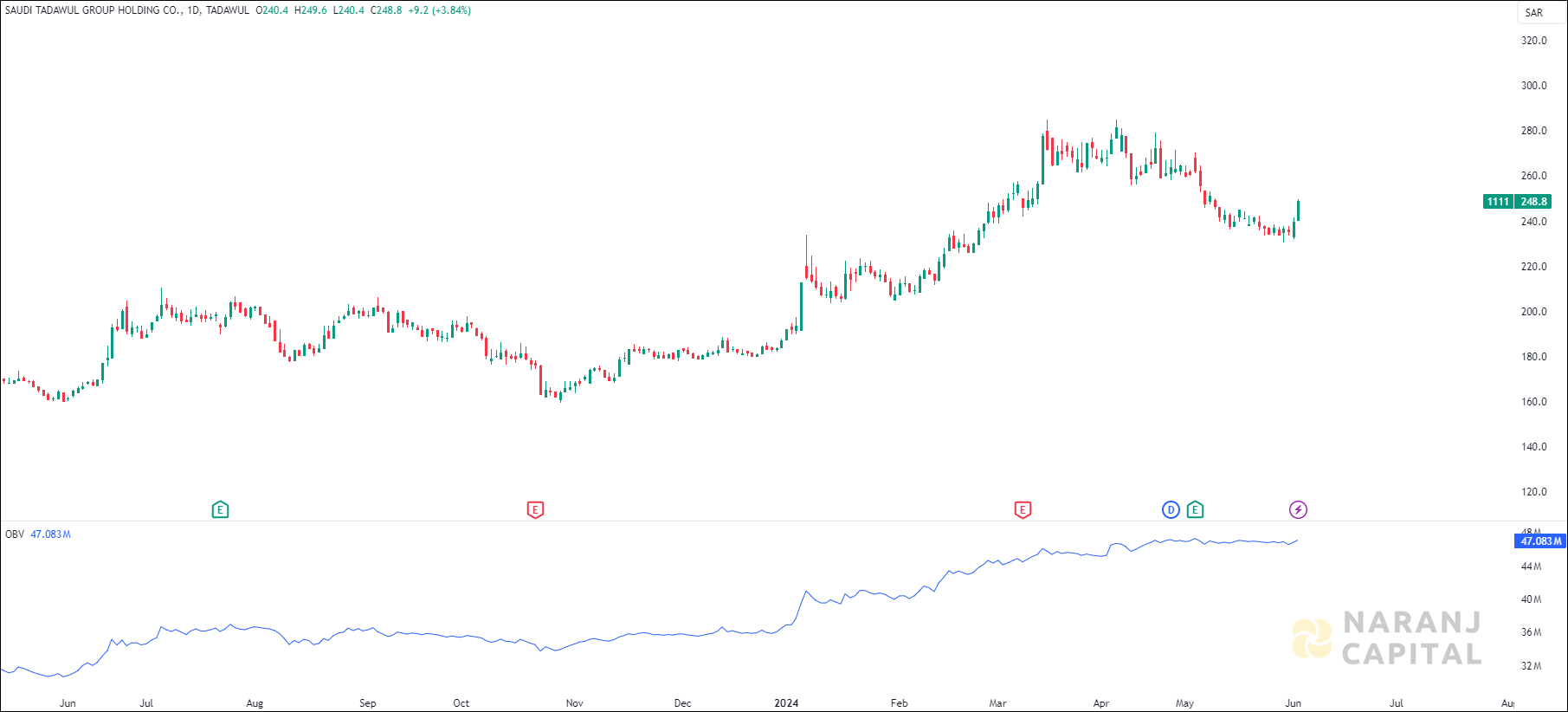Click the 180.0 price axis label
1568x712 pixels.
(x=1533, y=357)
